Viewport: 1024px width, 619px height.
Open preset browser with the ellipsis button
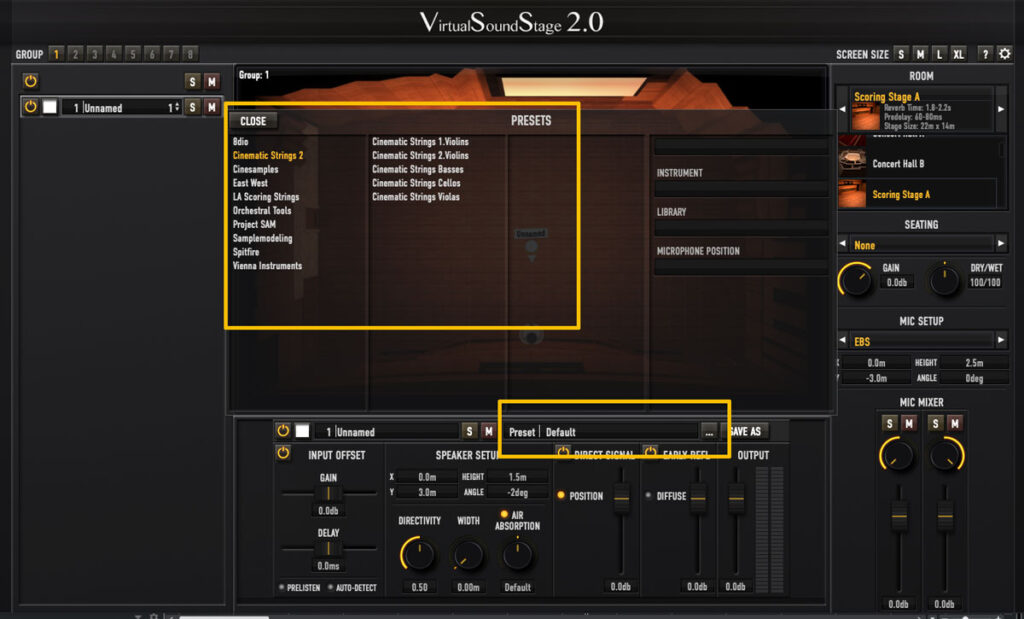tap(709, 431)
